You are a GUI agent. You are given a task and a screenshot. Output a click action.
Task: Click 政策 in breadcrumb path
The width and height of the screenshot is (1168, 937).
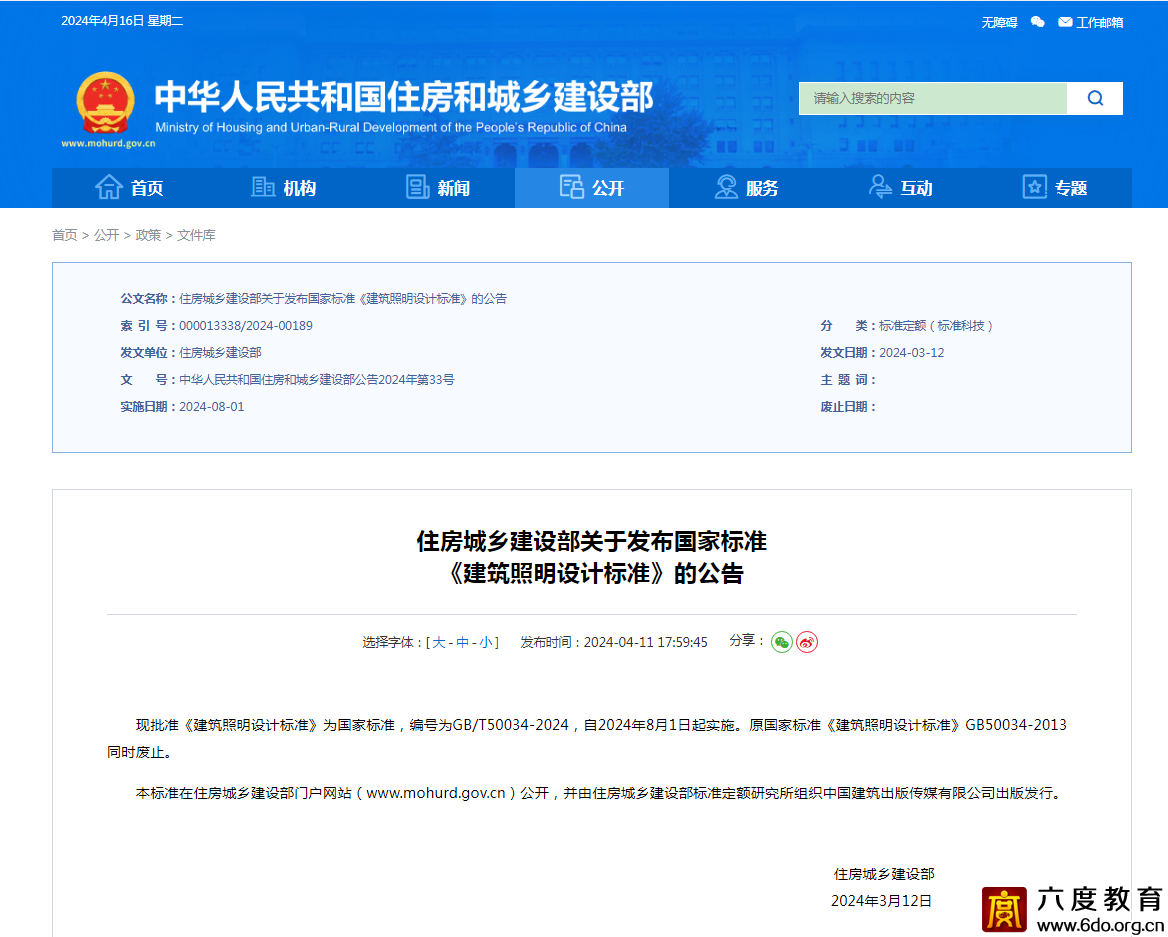click(x=148, y=235)
